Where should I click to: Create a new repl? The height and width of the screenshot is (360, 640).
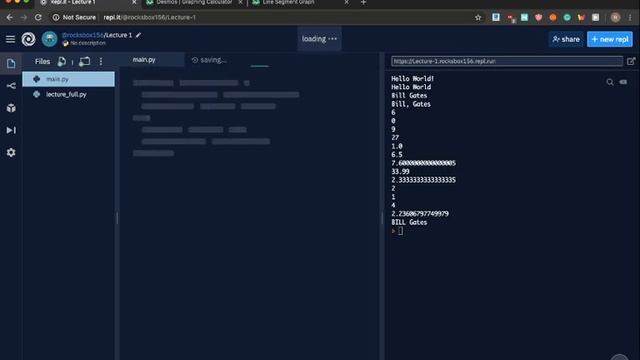click(610, 39)
